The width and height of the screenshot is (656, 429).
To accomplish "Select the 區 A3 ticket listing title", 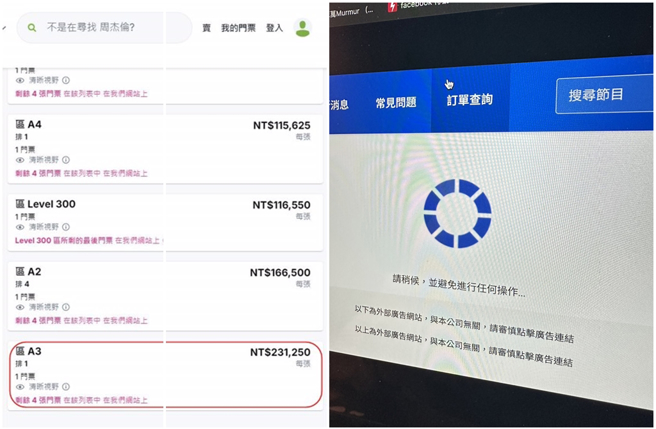I will [x=28, y=351].
